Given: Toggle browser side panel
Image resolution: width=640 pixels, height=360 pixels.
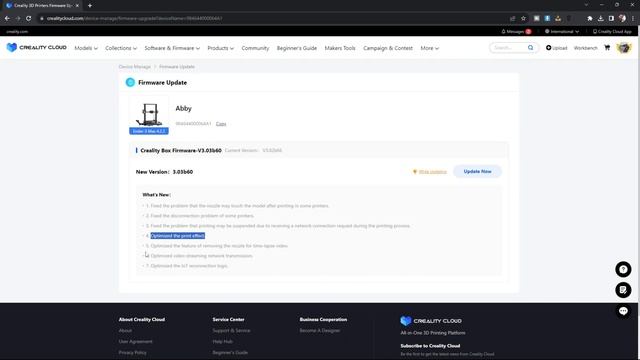Looking at the screenshot, I should coord(611,18).
